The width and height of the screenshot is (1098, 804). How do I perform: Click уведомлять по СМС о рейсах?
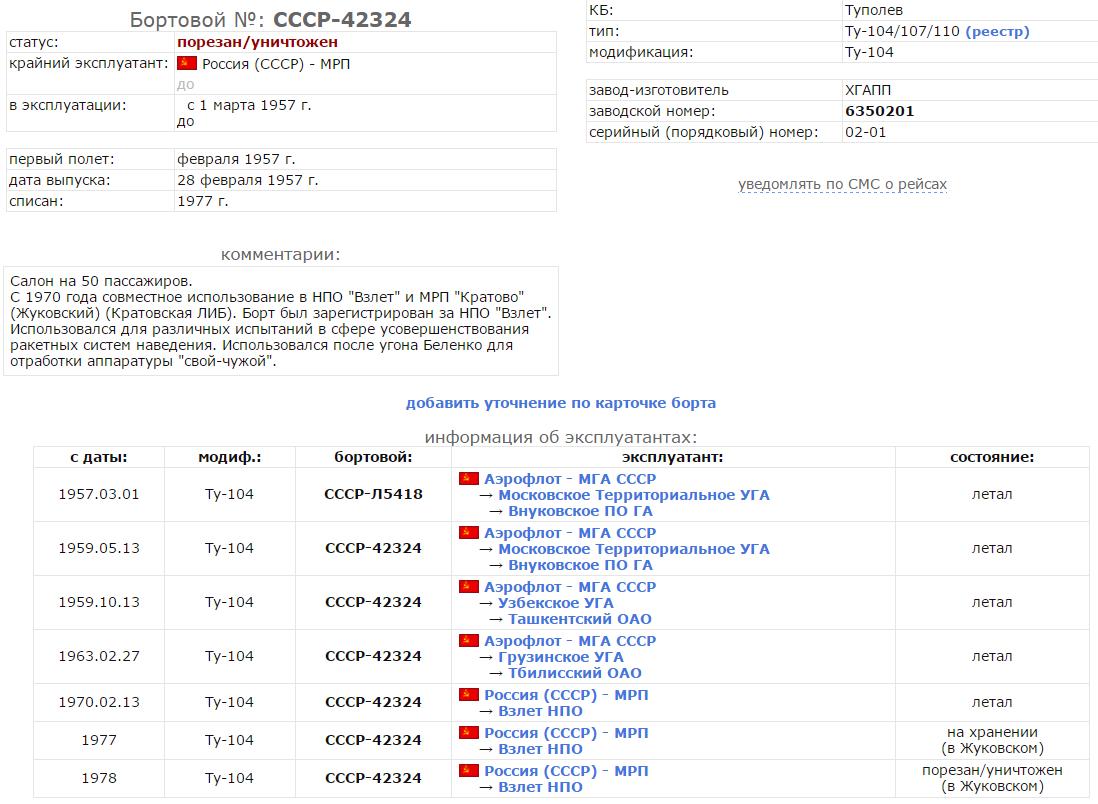coord(842,184)
